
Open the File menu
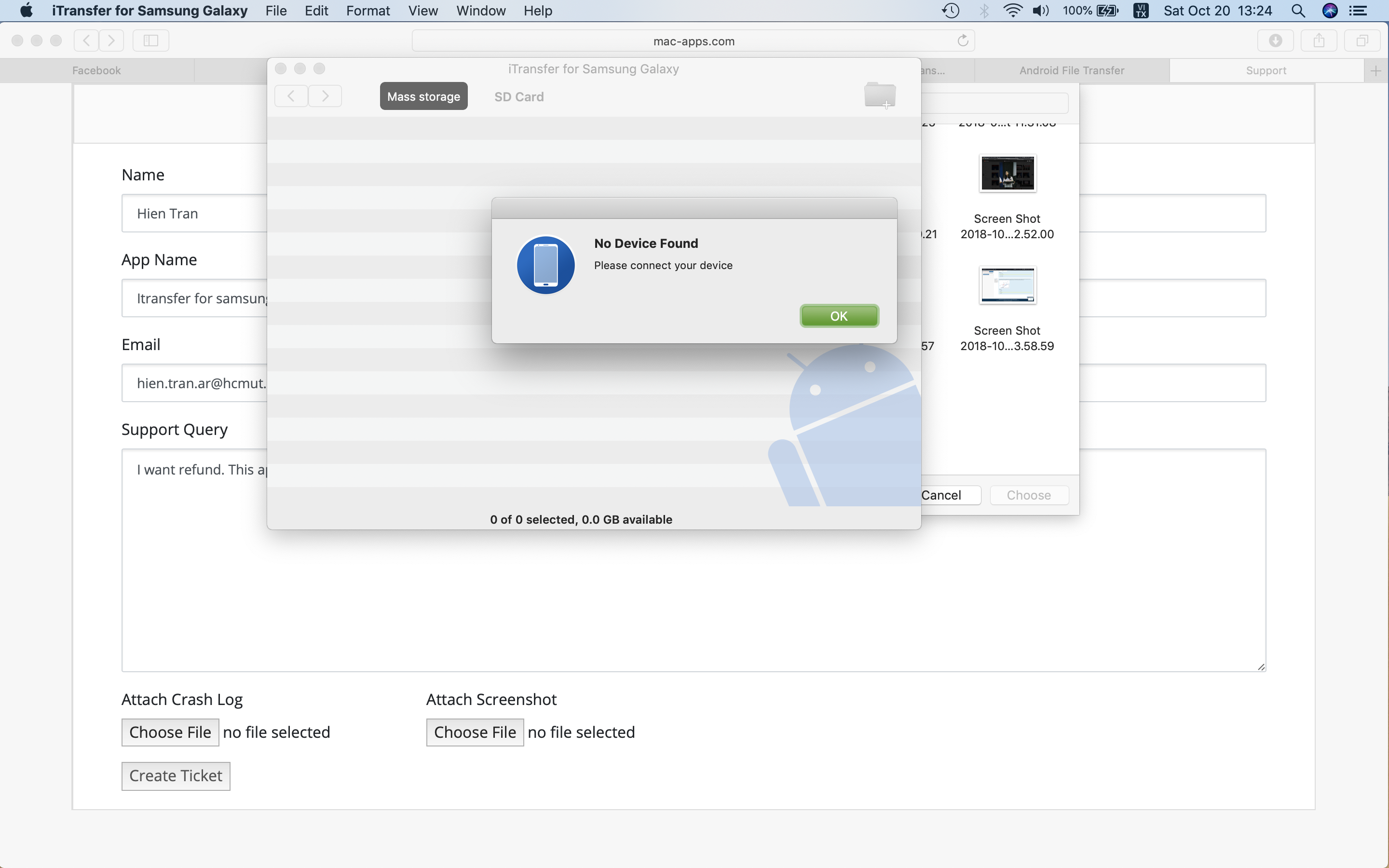click(276, 10)
